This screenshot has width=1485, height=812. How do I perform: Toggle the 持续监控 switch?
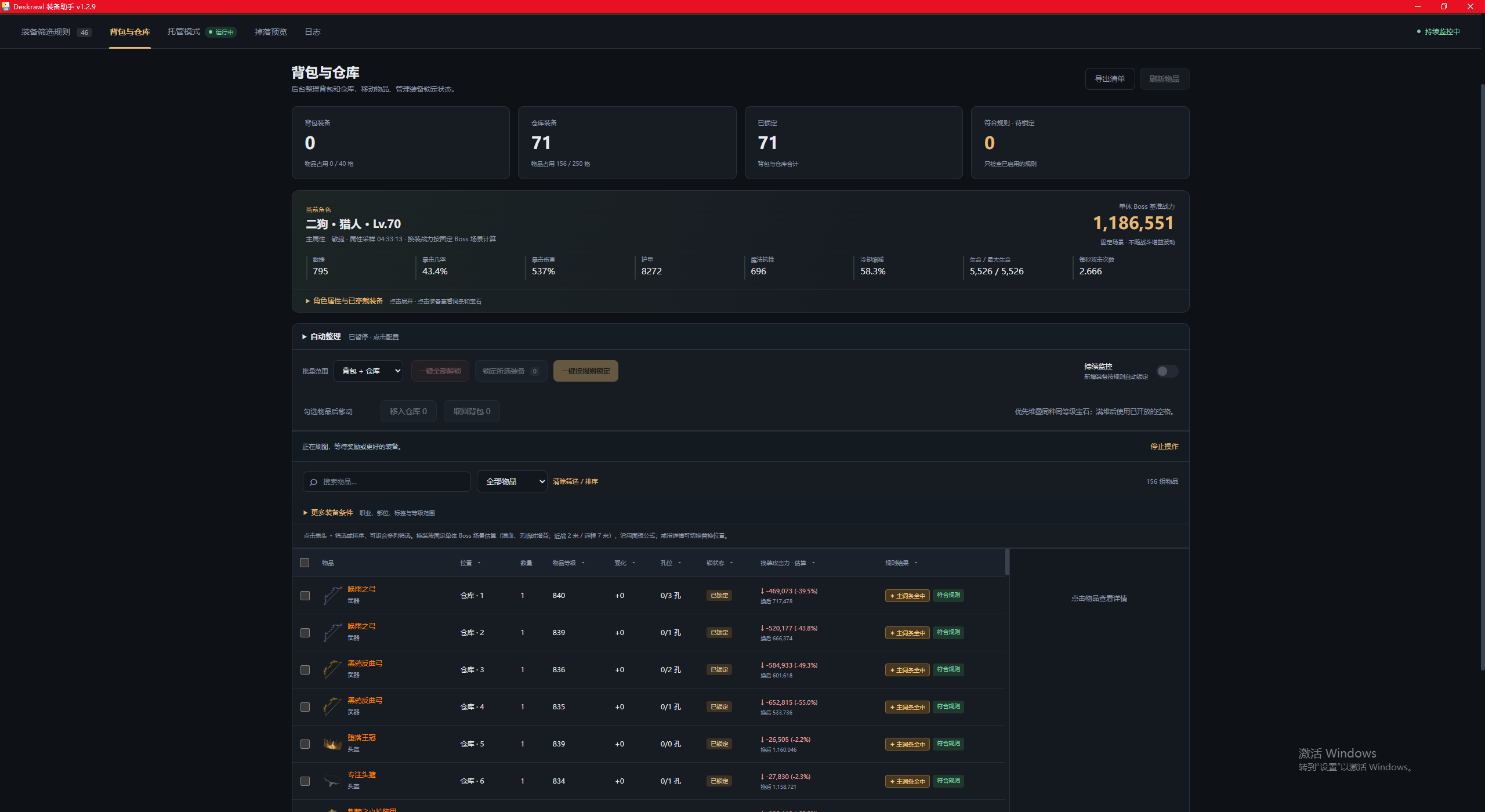click(1167, 371)
